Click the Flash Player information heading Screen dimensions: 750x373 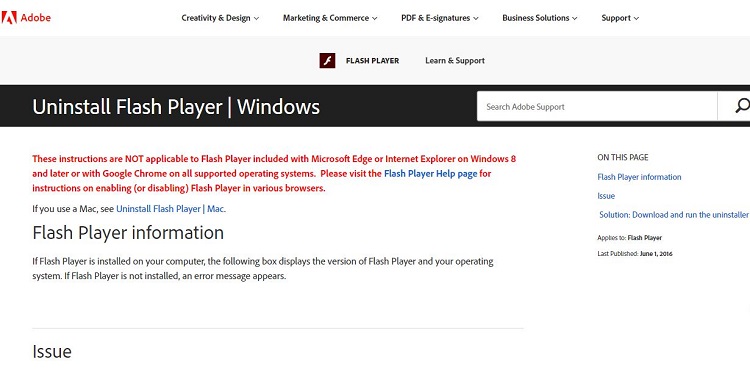(128, 233)
